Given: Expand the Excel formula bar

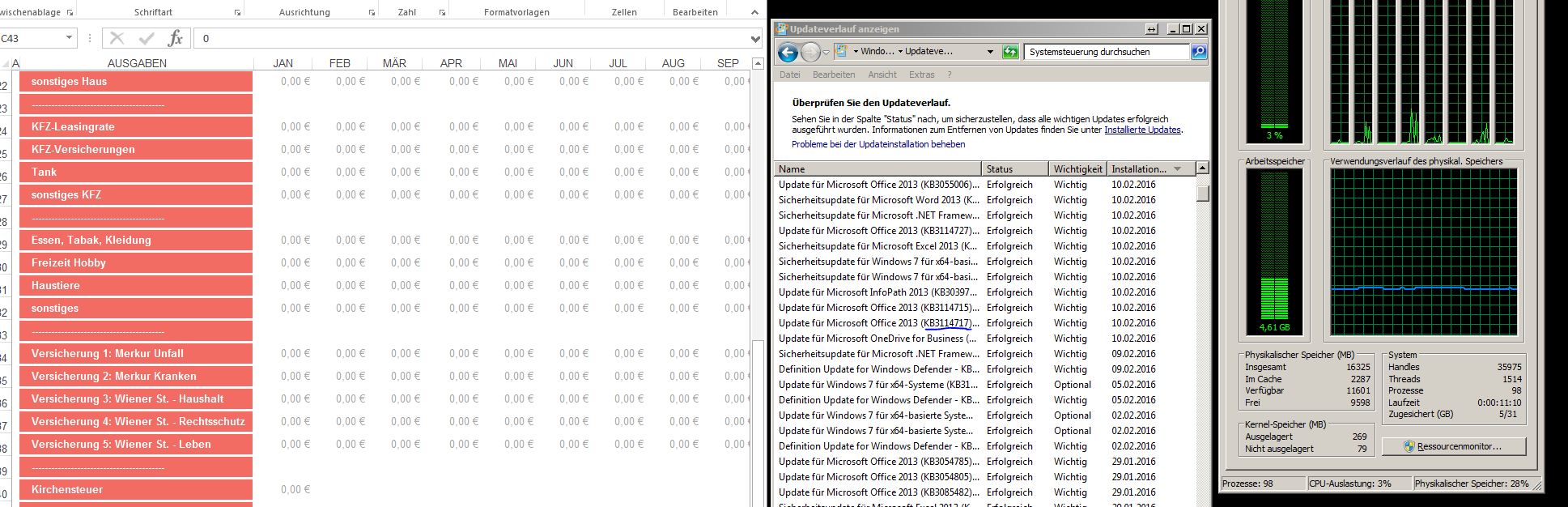Looking at the screenshot, I should click(x=755, y=38).
